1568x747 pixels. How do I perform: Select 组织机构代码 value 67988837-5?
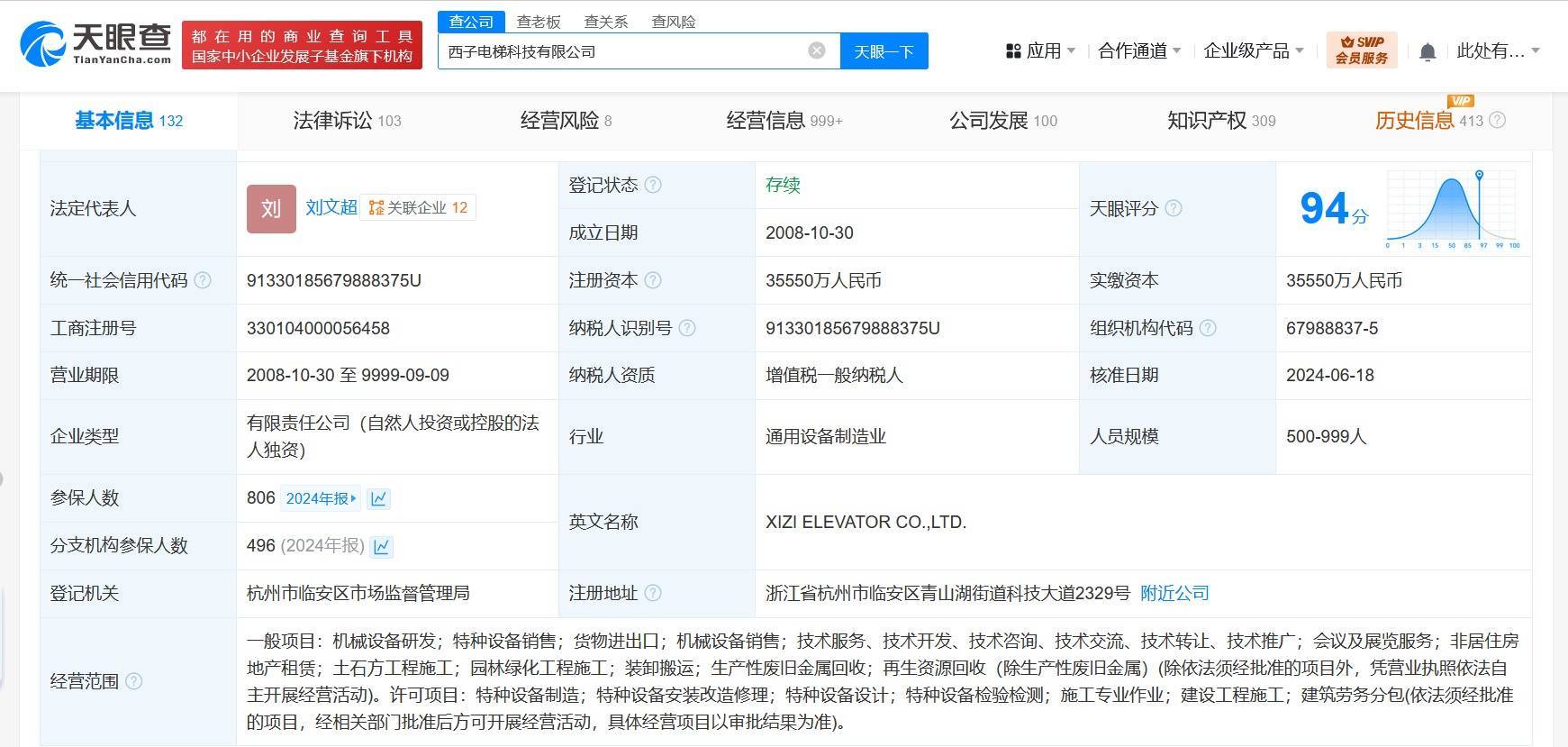1332,328
